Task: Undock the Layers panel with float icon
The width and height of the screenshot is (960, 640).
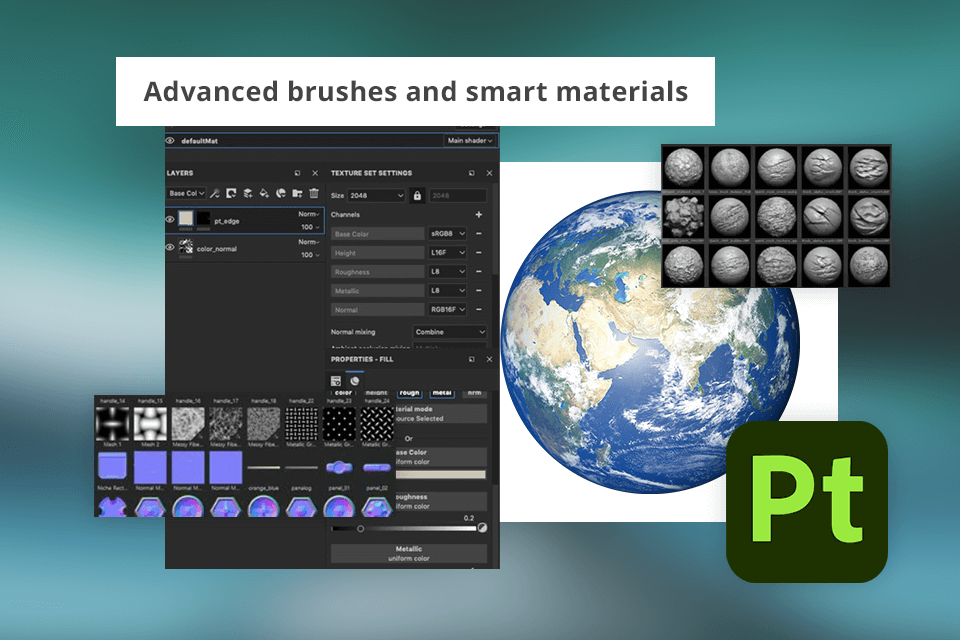Action: click(297, 173)
